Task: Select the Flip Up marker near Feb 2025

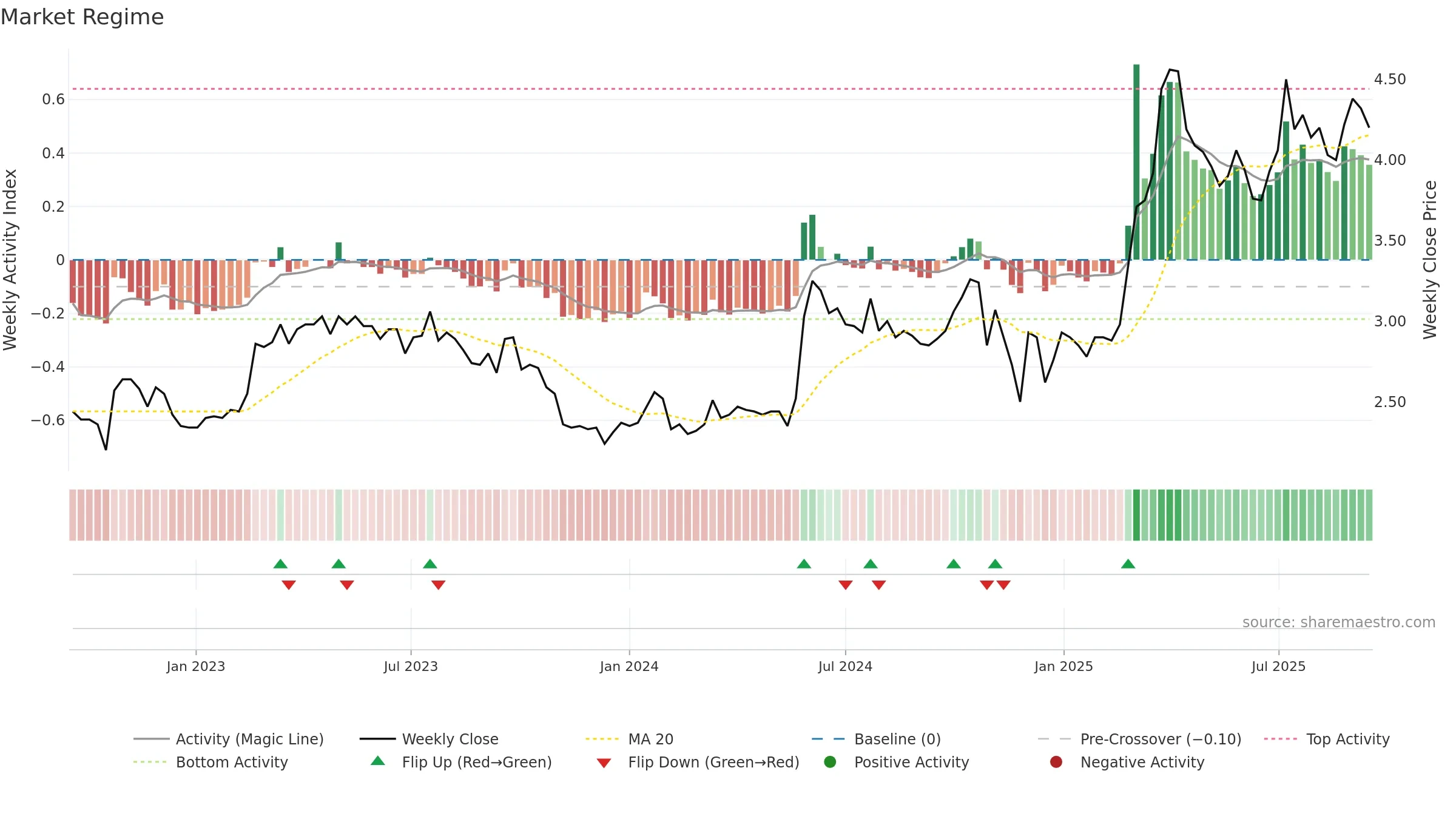Action: tap(1128, 564)
